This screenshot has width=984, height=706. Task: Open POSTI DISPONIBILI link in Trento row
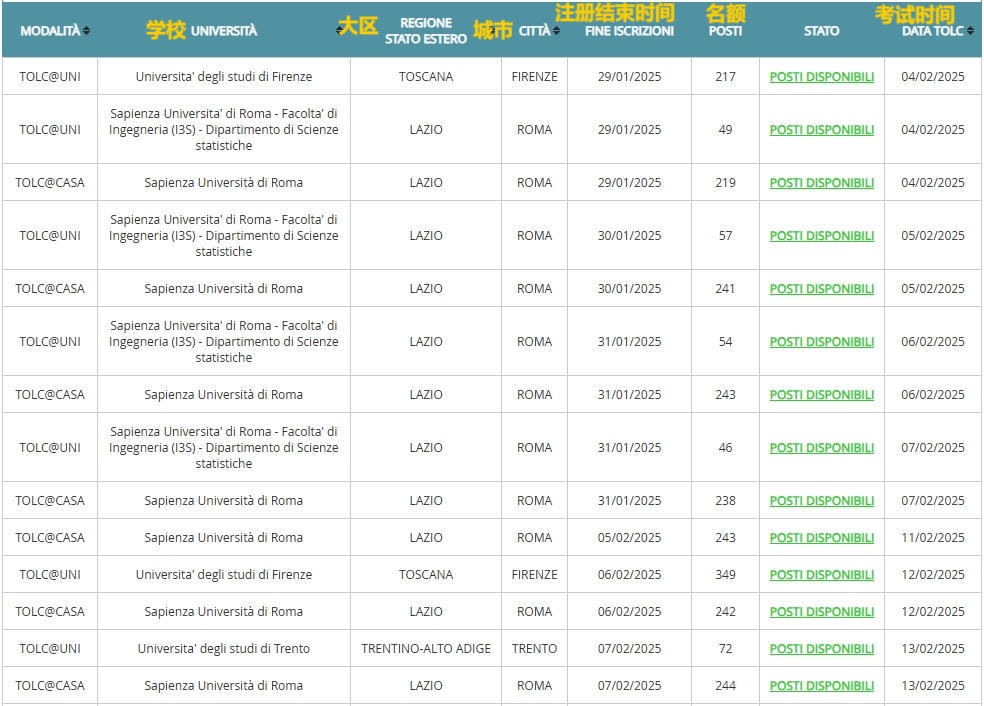[x=821, y=649]
